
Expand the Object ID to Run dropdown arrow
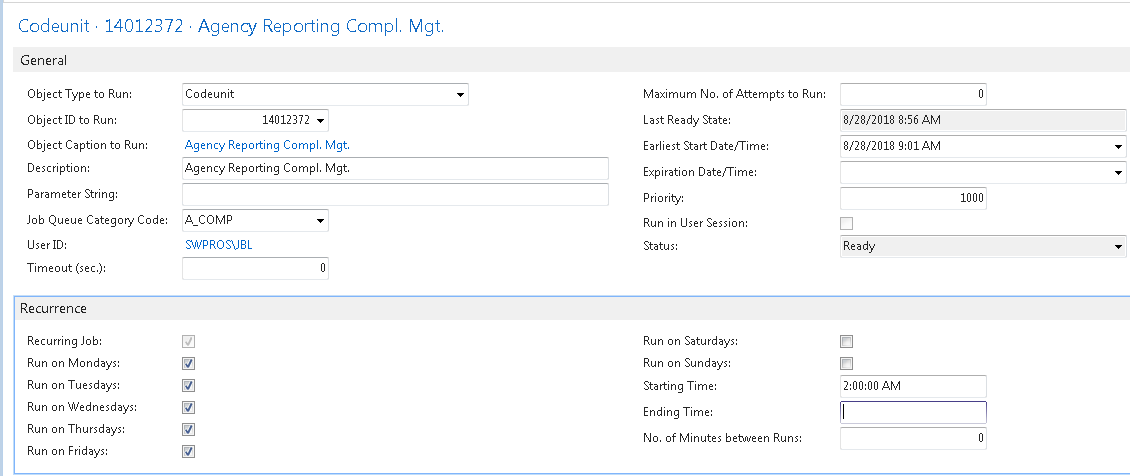320,121
